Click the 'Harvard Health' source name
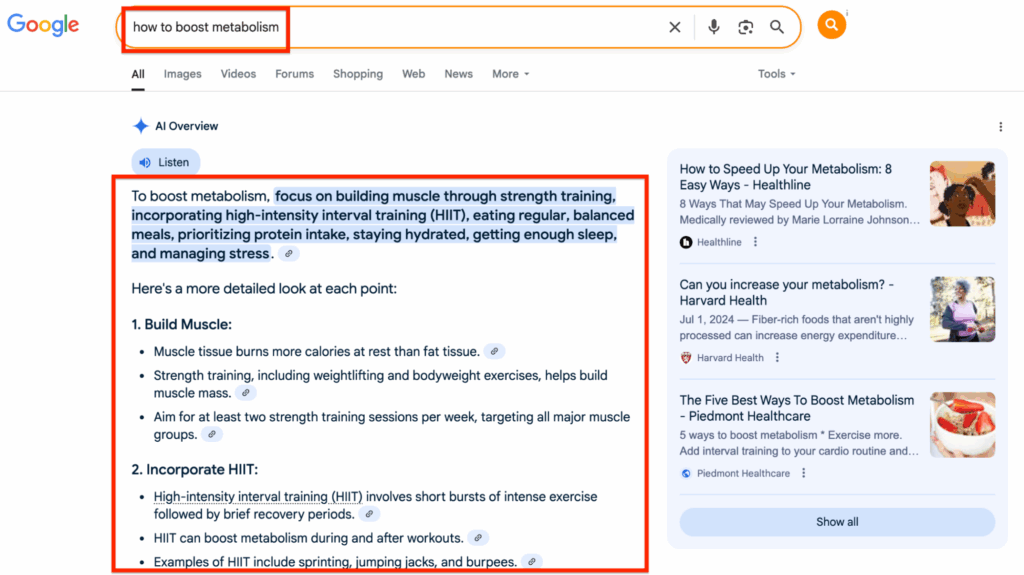 [x=730, y=357]
